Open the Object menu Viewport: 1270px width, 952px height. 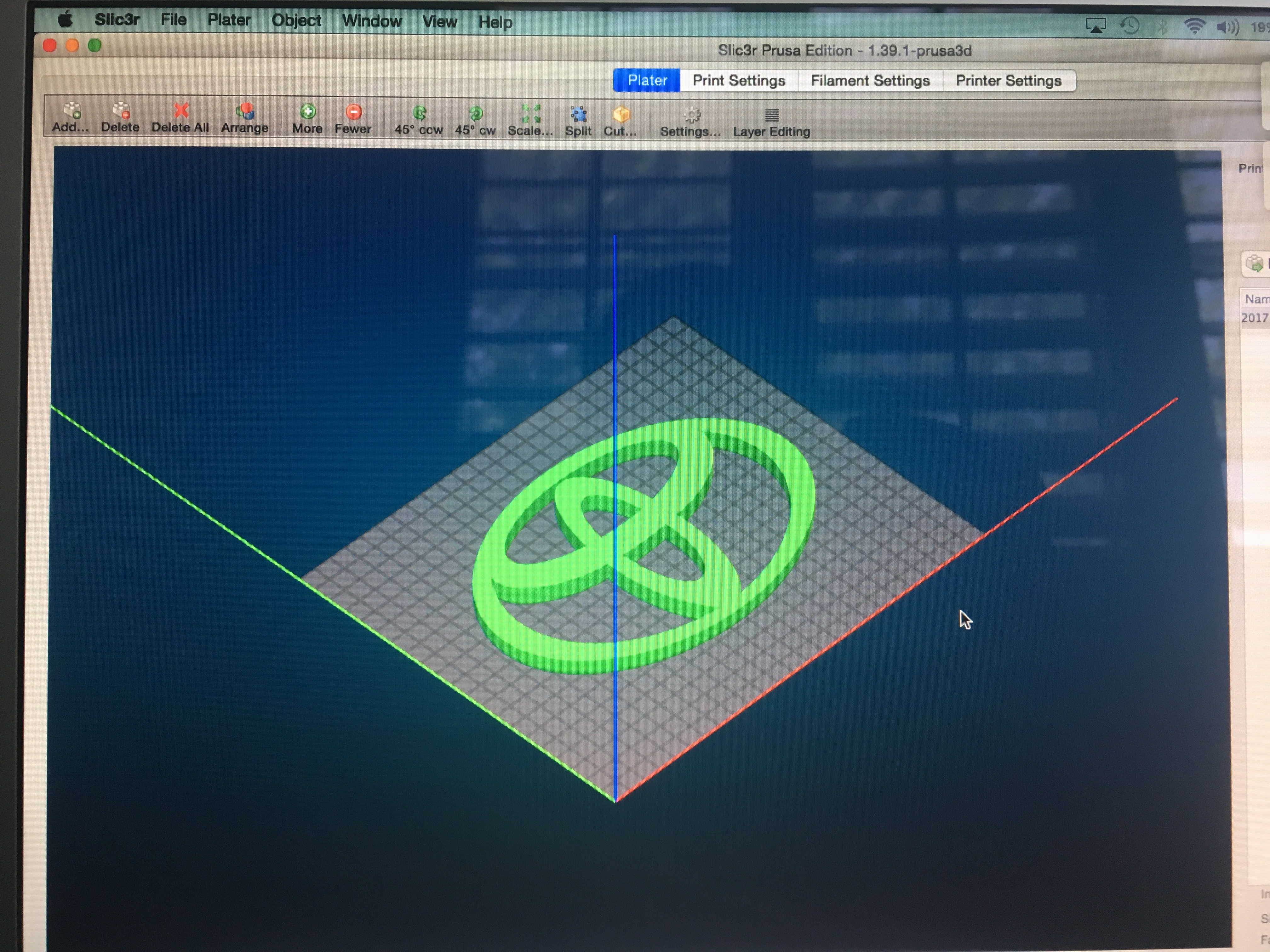(296, 20)
